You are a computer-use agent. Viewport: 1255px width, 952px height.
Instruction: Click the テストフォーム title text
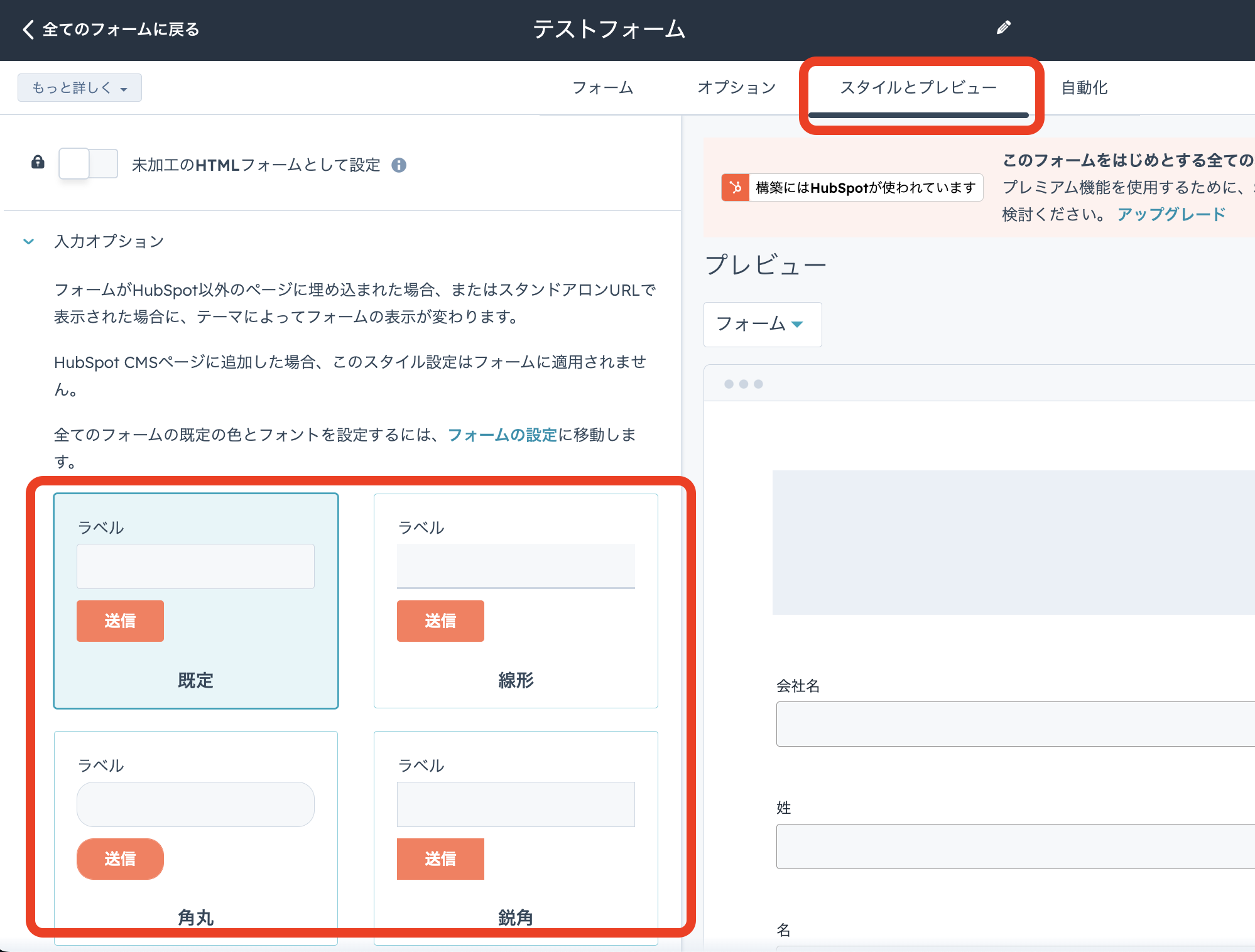pos(609,29)
